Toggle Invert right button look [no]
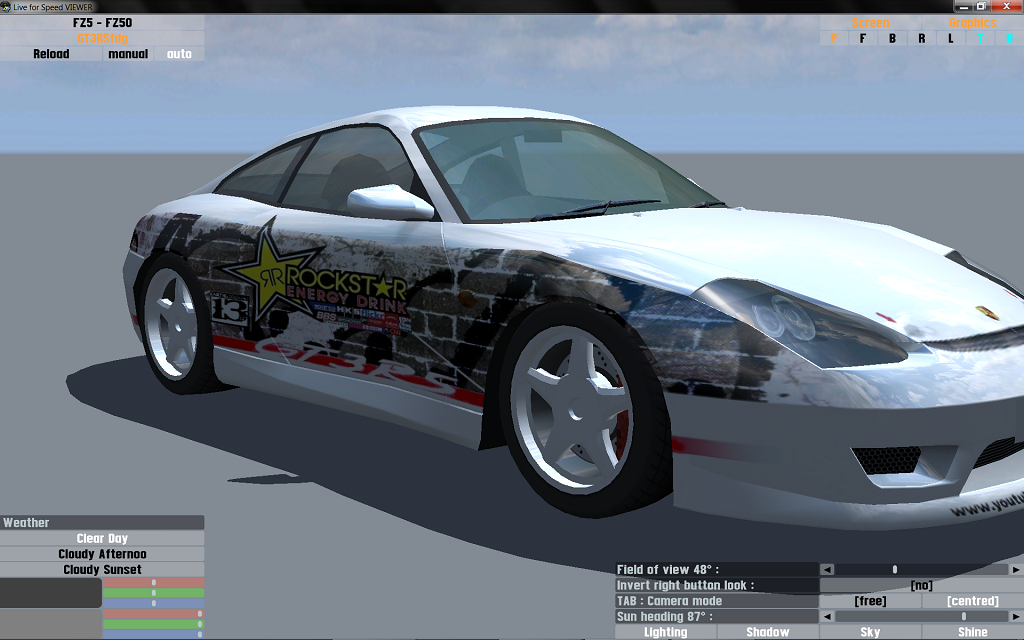This screenshot has width=1024, height=640. (921, 585)
